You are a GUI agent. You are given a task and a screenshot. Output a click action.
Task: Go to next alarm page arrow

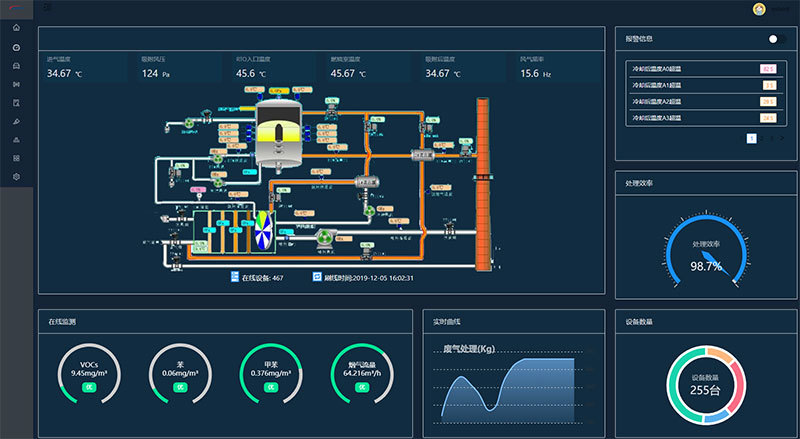782,138
